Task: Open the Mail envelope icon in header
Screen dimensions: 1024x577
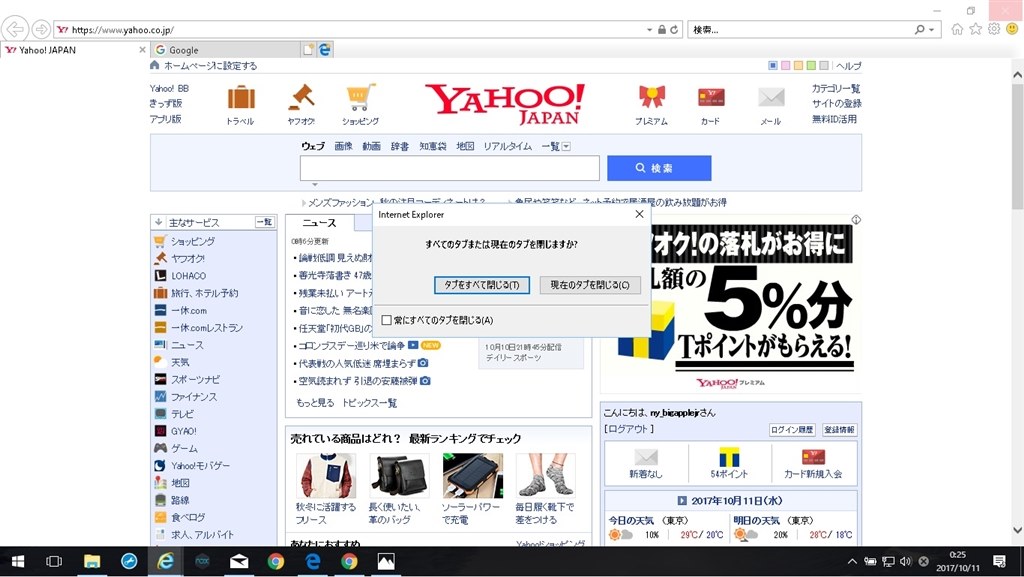Action: point(771,98)
